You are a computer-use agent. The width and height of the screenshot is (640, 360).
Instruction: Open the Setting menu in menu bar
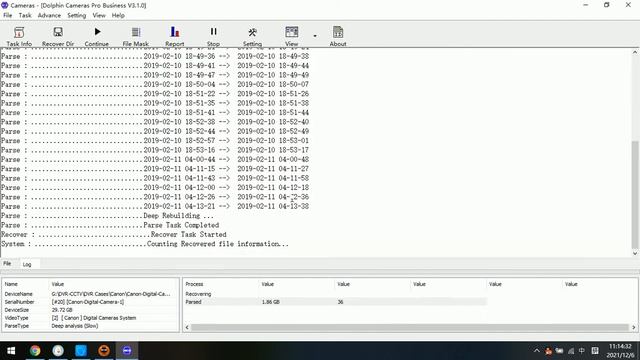(x=77, y=16)
